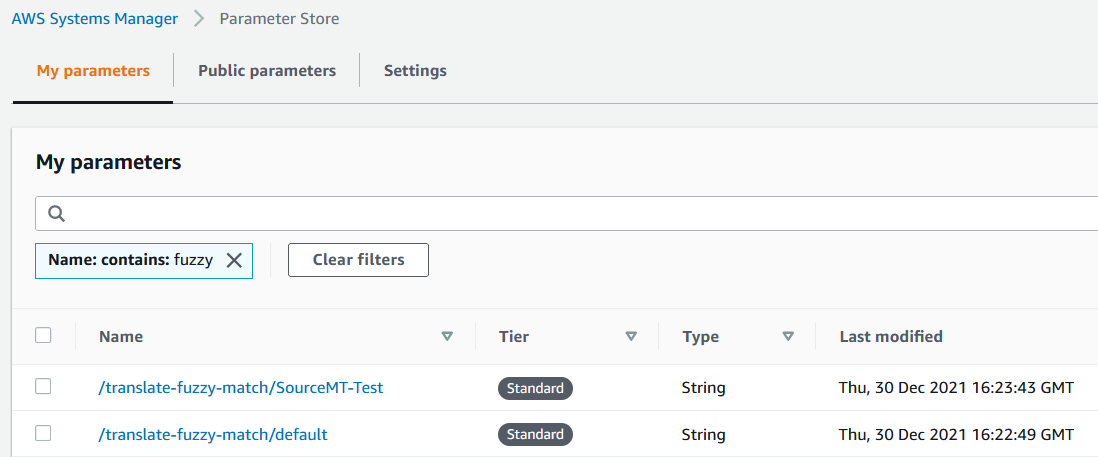Click the search magnifier icon
The width and height of the screenshot is (1098, 457).
click(x=57, y=213)
